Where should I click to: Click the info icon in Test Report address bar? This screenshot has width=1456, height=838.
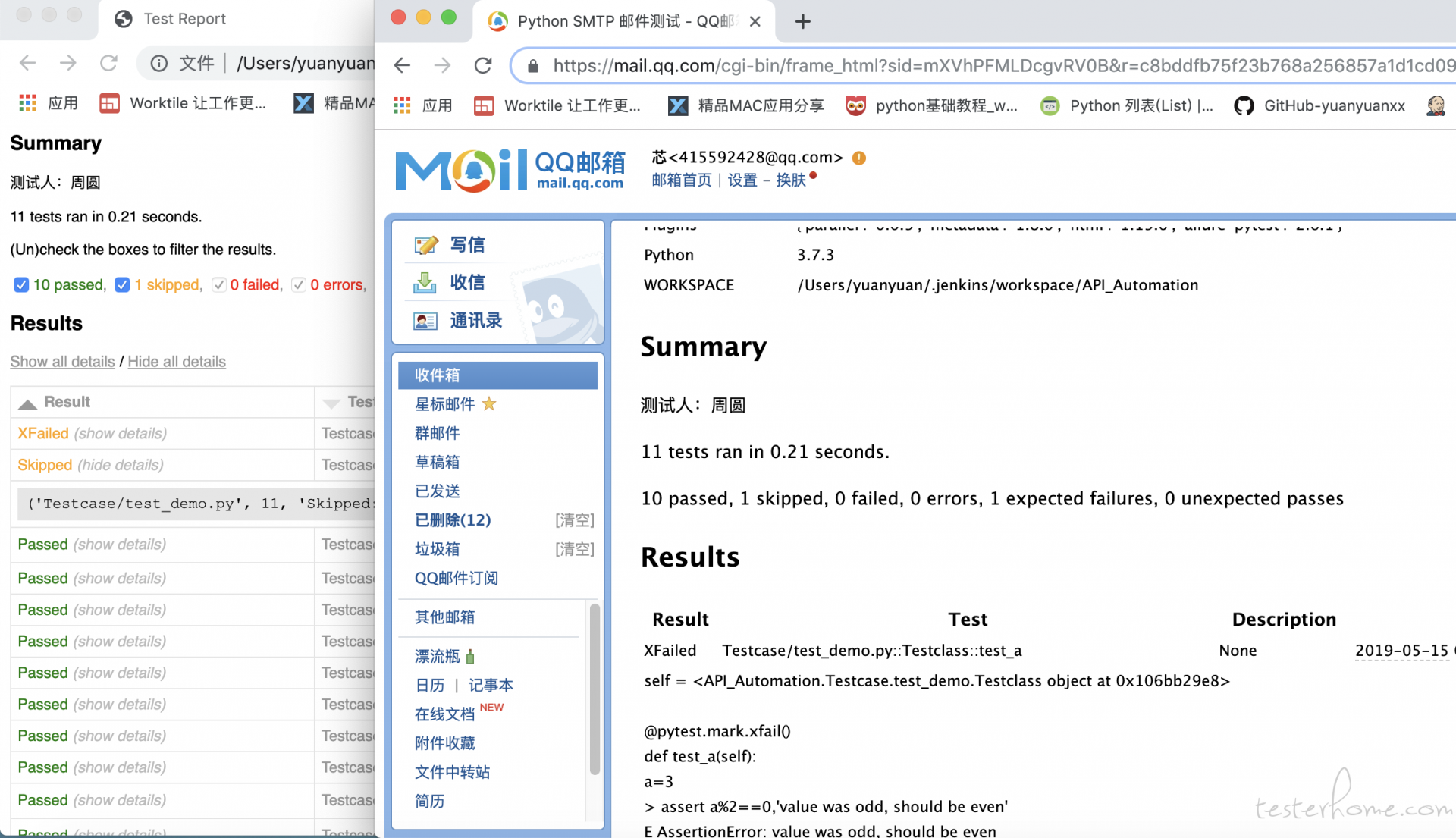click(158, 63)
